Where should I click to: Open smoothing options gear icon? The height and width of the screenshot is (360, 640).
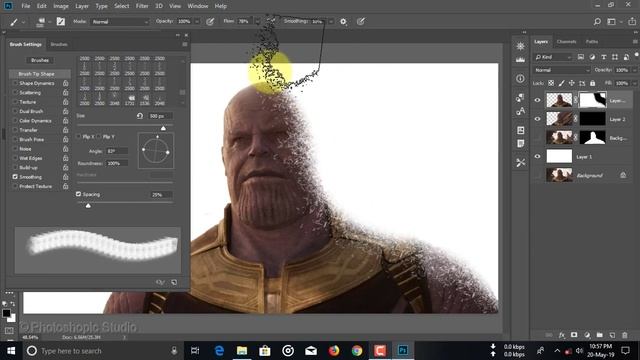coord(343,22)
